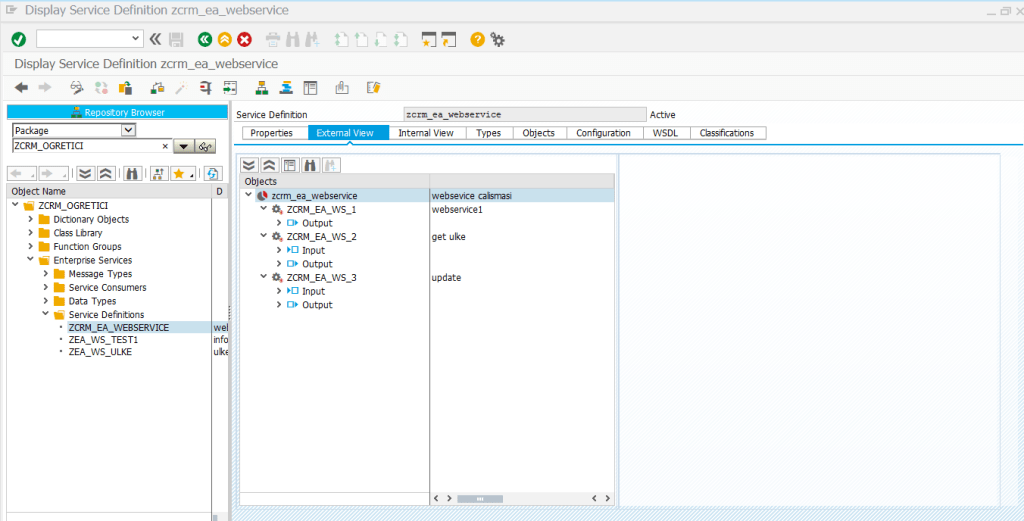Image resolution: width=1024 pixels, height=521 pixels.
Task: Click the Customize Local Layout gear icon
Action: (497, 39)
